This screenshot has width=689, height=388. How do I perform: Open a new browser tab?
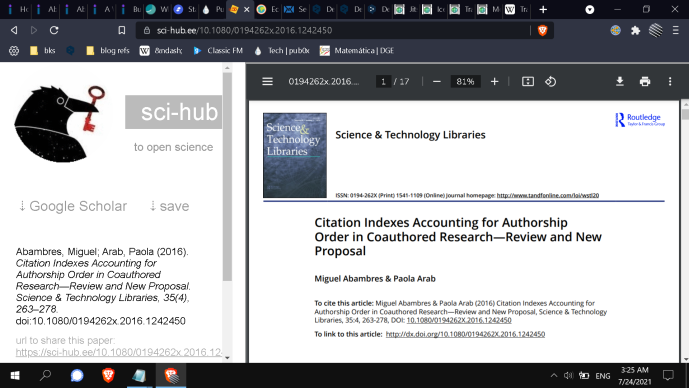pyautogui.click(x=543, y=9)
